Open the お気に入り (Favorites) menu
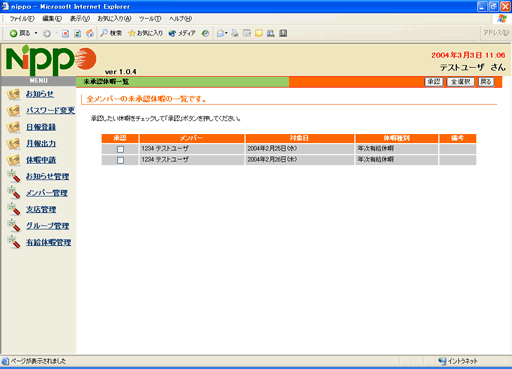This screenshot has width=512, height=369. pyautogui.click(x=114, y=19)
